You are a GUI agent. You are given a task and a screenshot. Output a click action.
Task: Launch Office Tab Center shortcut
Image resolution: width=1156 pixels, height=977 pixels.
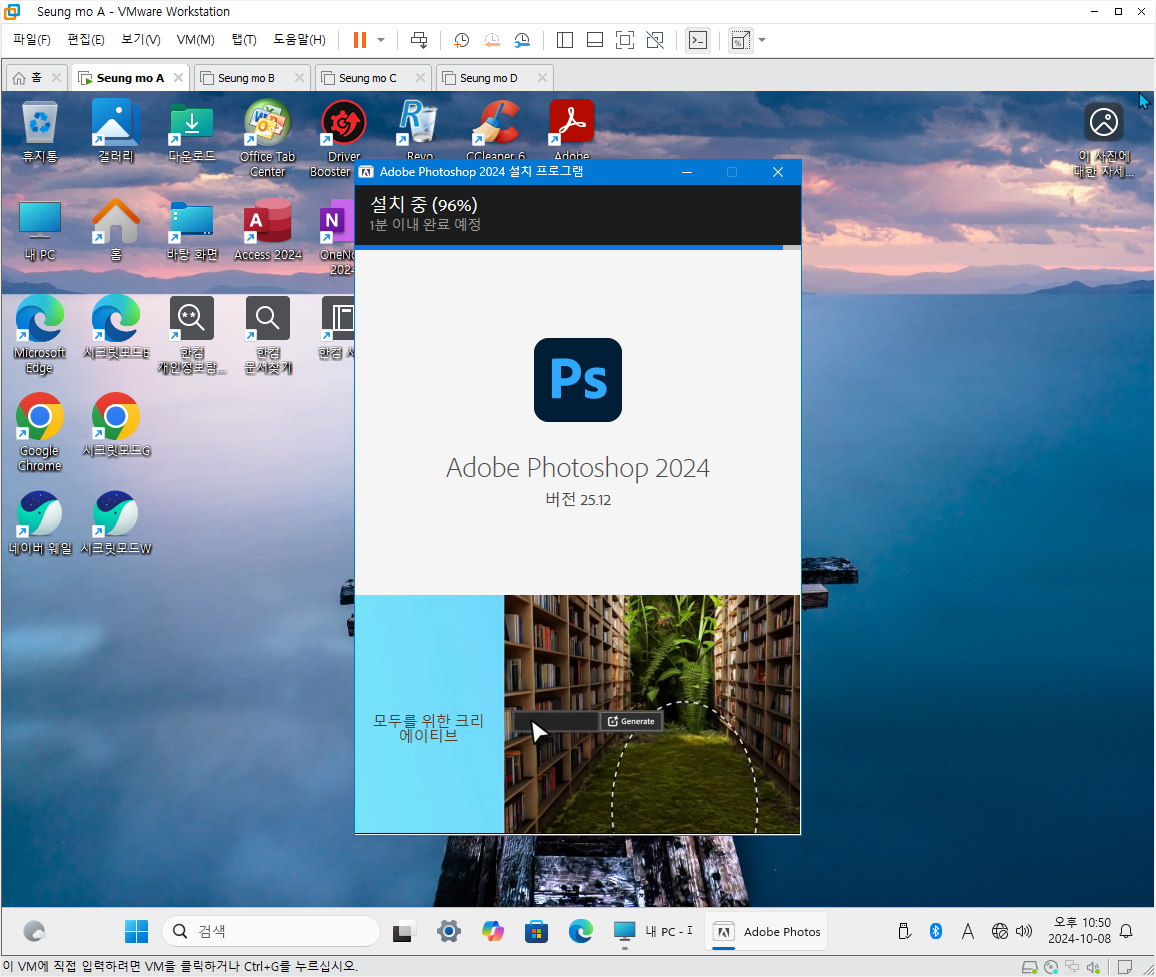(268, 139)
